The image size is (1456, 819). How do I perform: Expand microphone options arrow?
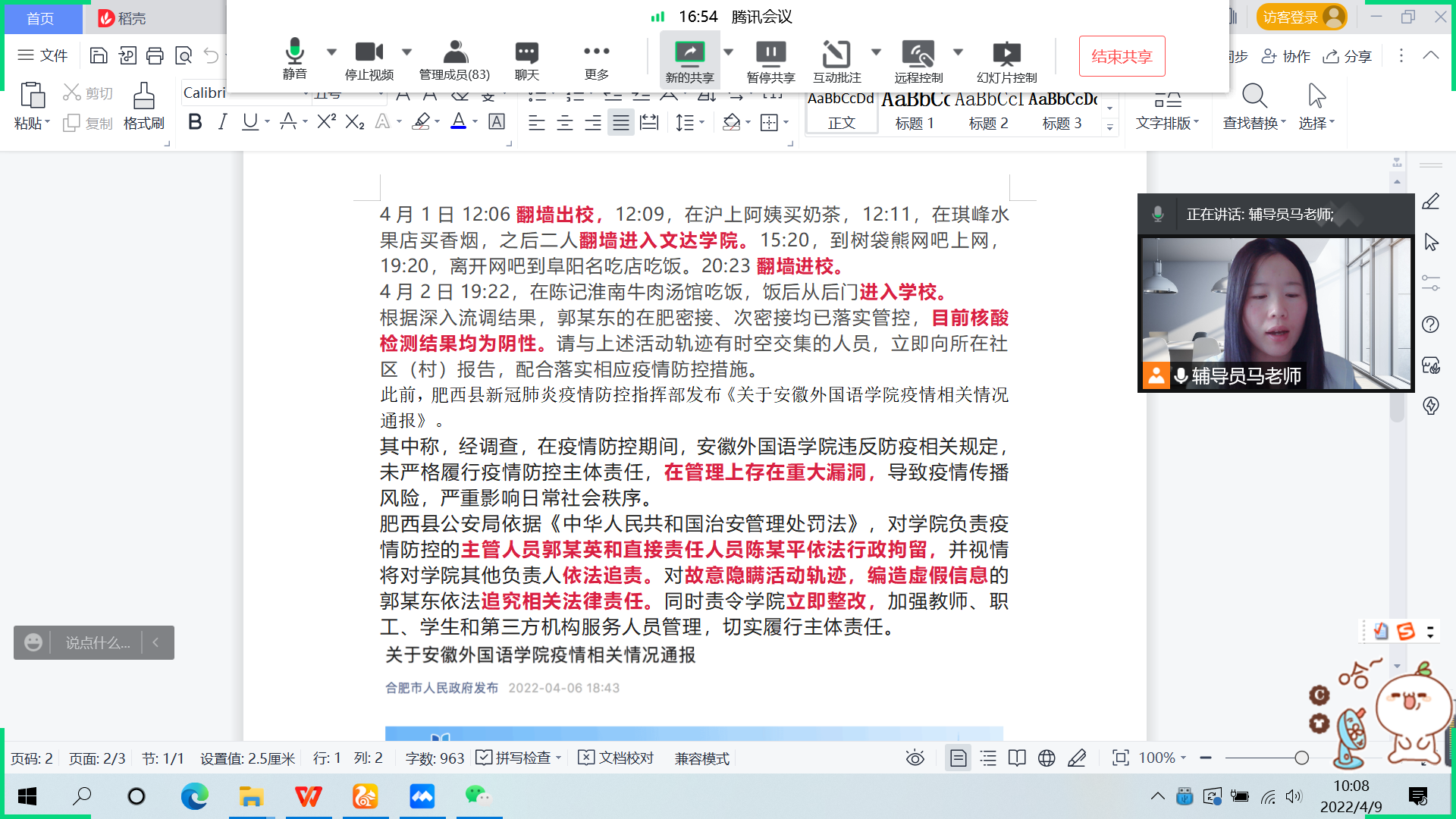click(331, 52)
